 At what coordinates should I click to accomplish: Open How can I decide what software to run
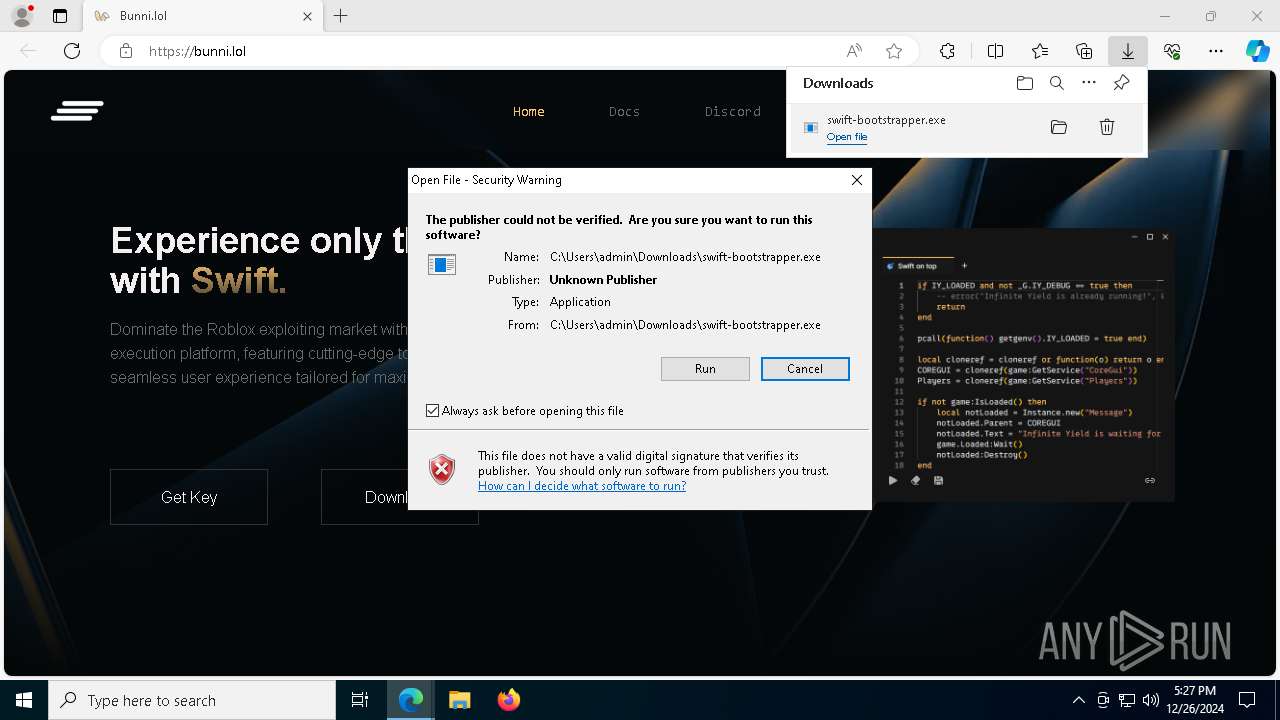pos(582,486)
